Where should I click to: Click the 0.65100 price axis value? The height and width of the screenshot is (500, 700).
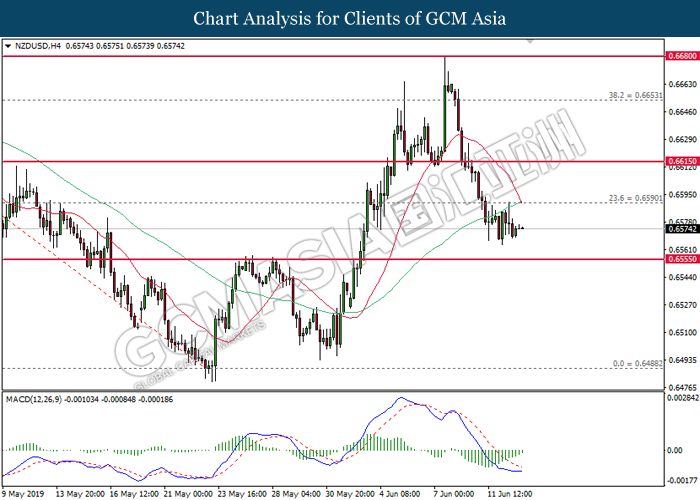click(x=682, y=333)
